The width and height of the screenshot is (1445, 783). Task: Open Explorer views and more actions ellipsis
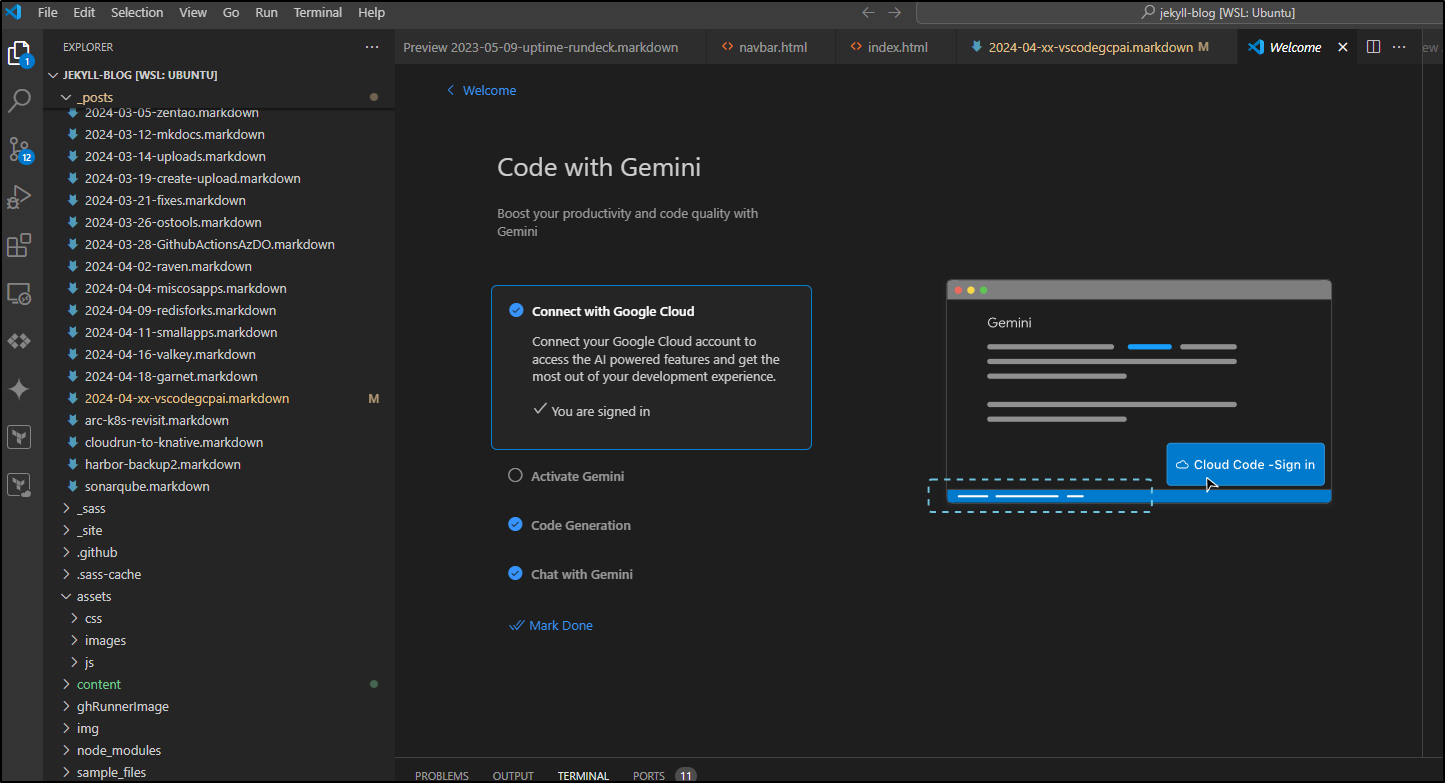[x=372, y=47]
